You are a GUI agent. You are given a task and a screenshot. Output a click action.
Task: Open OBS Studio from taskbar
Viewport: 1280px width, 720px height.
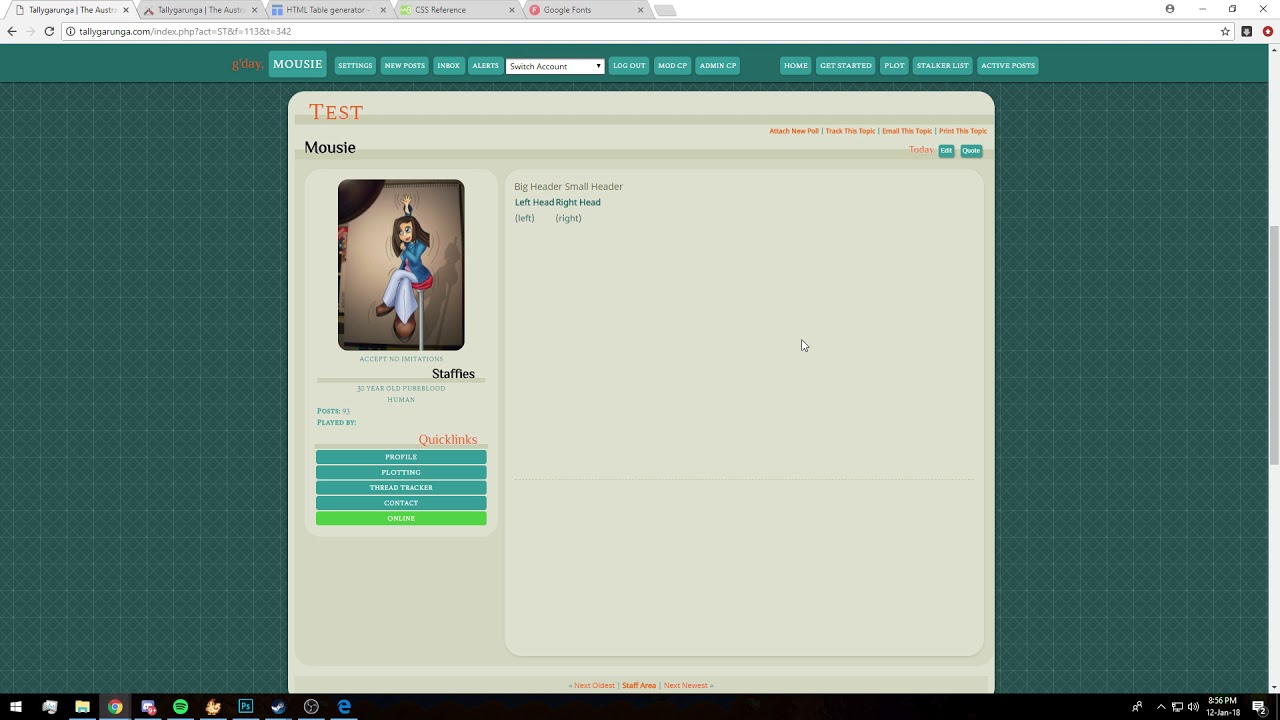coord(311,707)
